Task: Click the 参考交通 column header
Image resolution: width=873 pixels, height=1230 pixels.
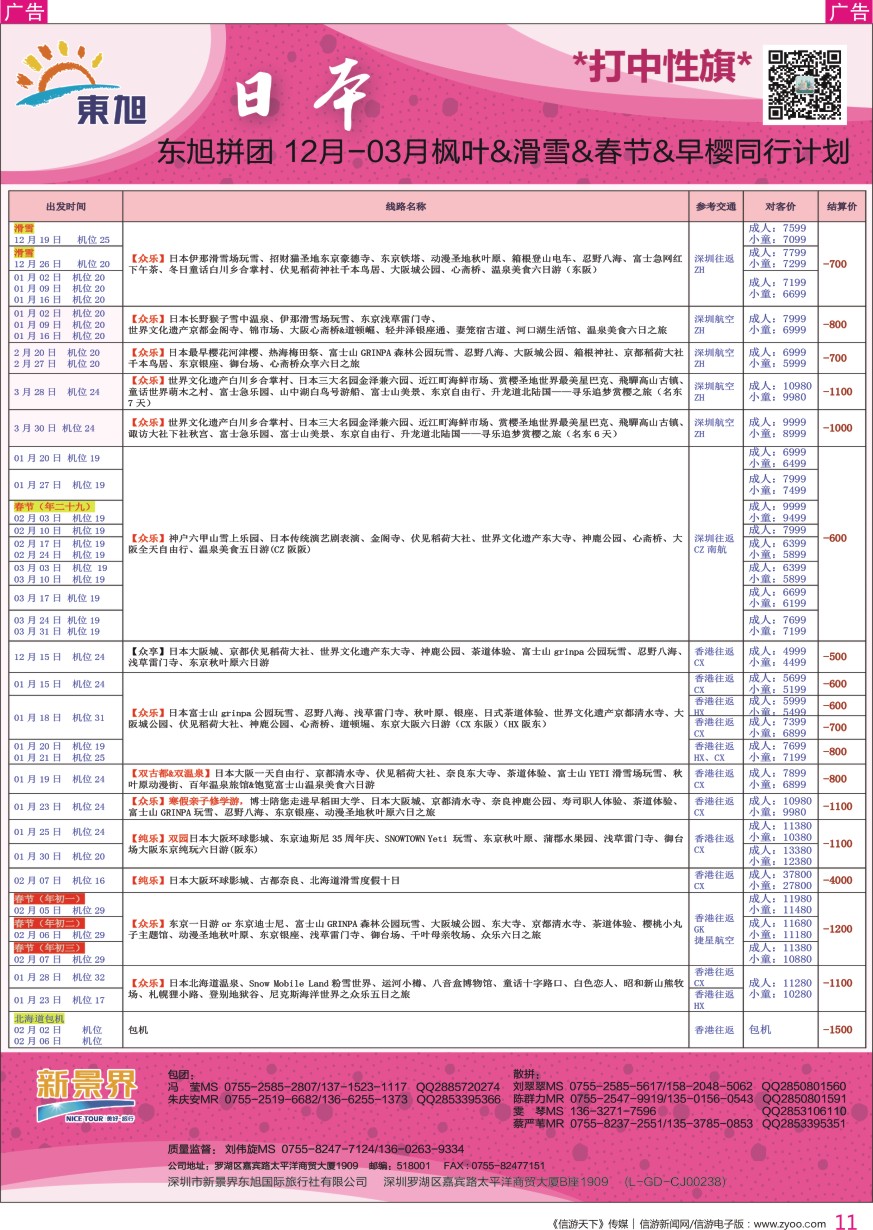Action: click(716, 206)
